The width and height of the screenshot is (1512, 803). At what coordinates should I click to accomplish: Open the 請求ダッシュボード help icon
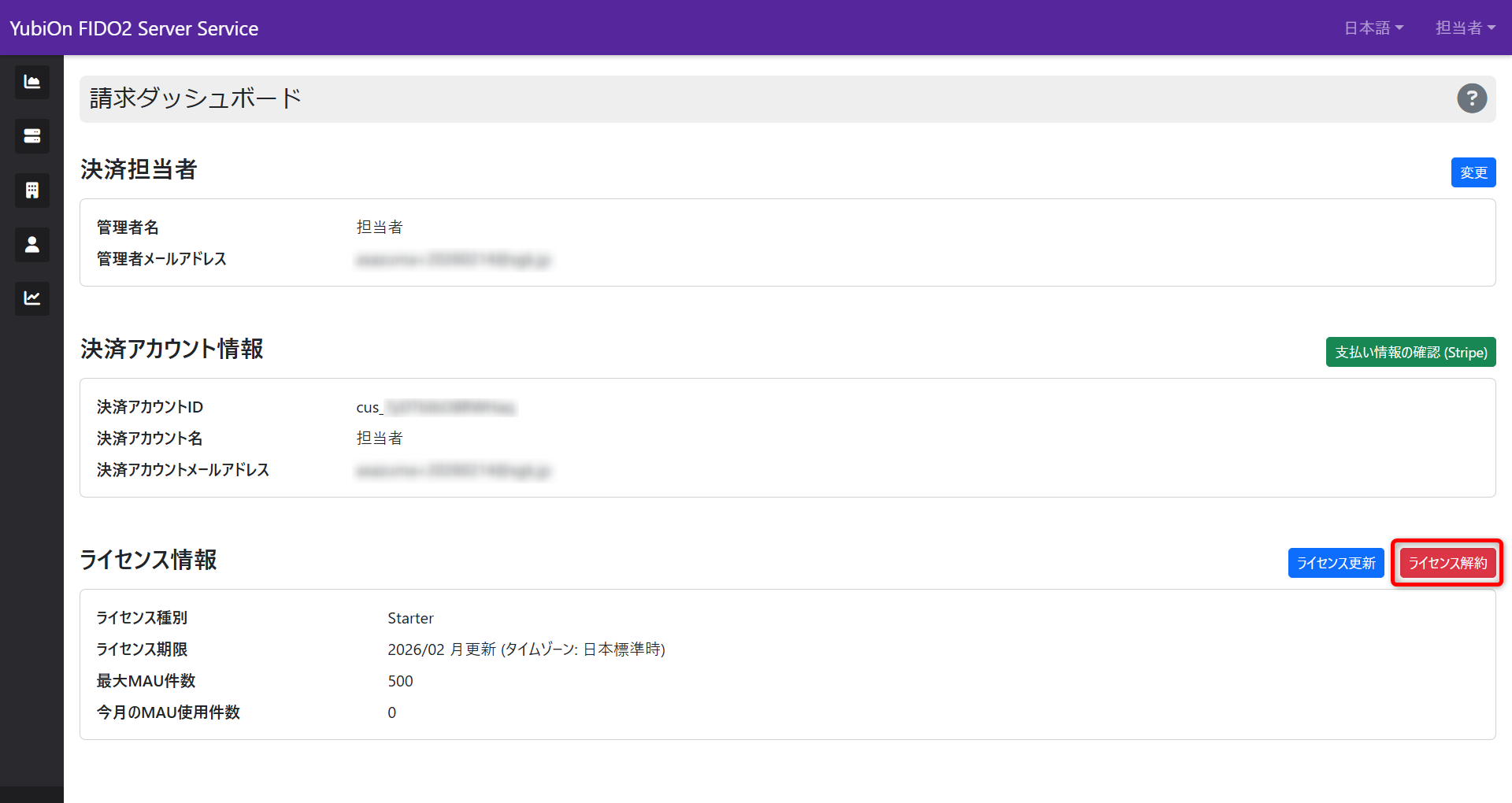1472,98
